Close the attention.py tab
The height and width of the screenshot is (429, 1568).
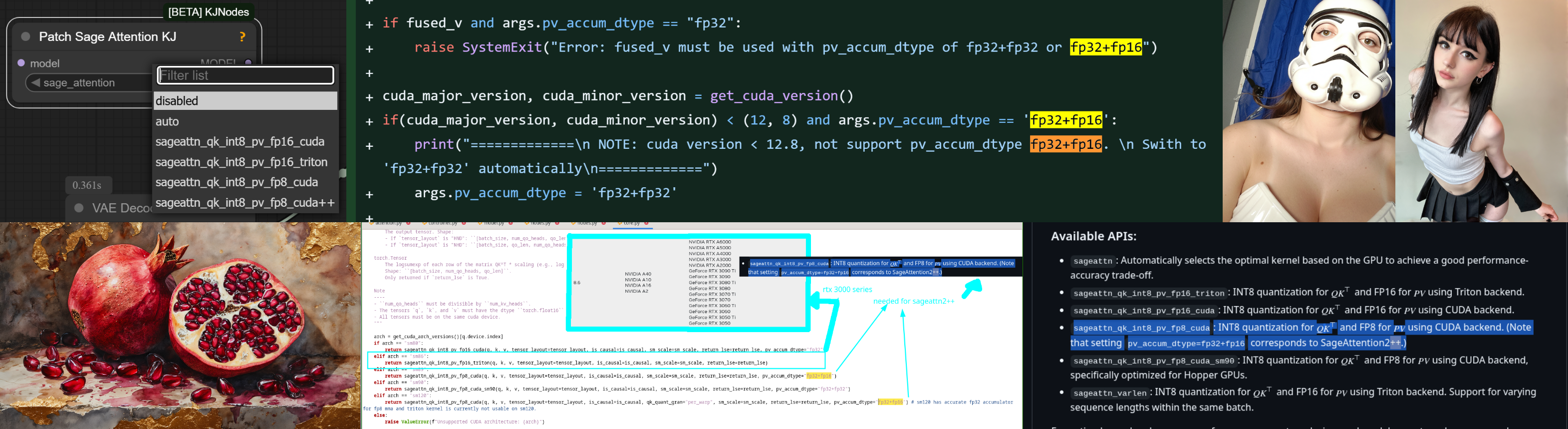[x=408, y=223]
